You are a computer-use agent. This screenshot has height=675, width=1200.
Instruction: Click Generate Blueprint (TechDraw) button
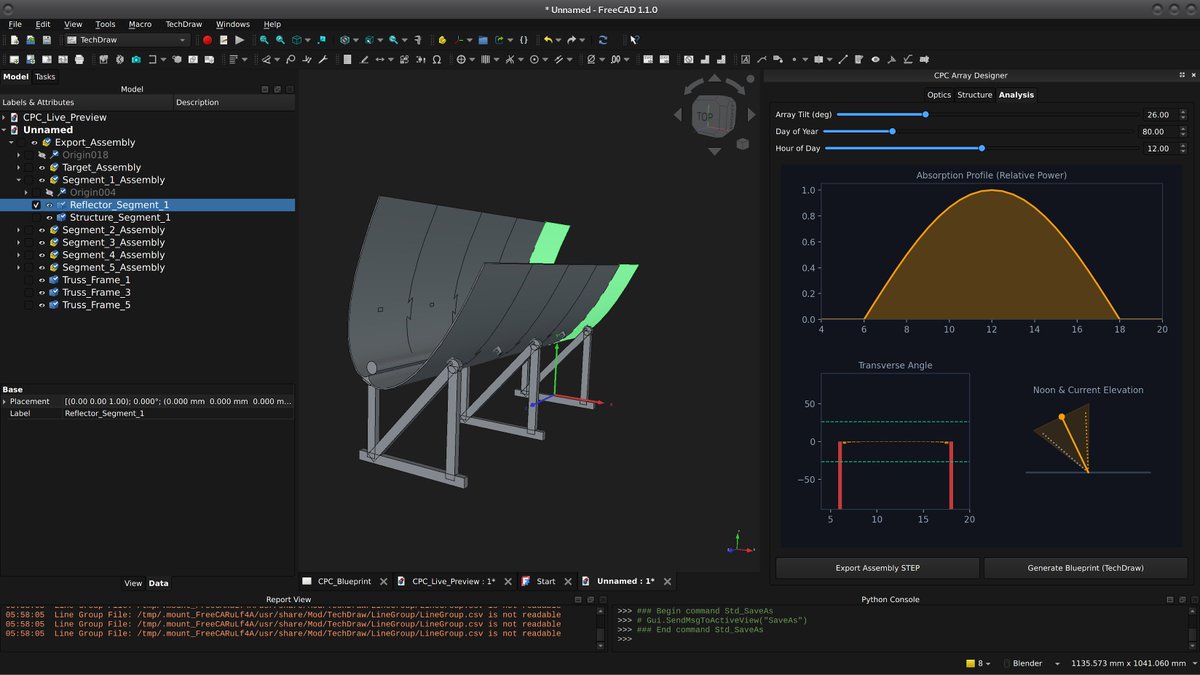[x=1085, y=568]
